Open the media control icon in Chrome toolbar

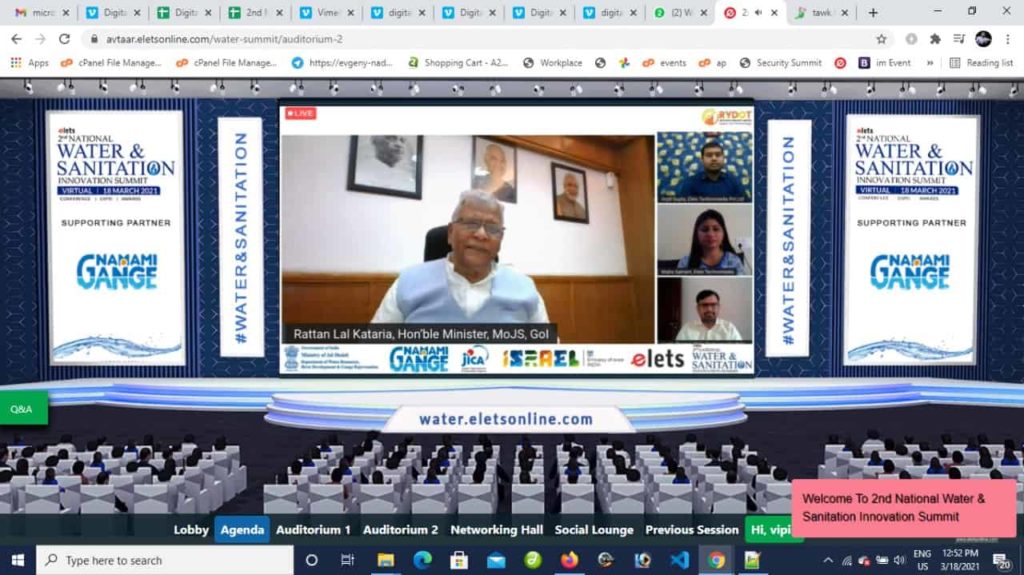(959, 39)
